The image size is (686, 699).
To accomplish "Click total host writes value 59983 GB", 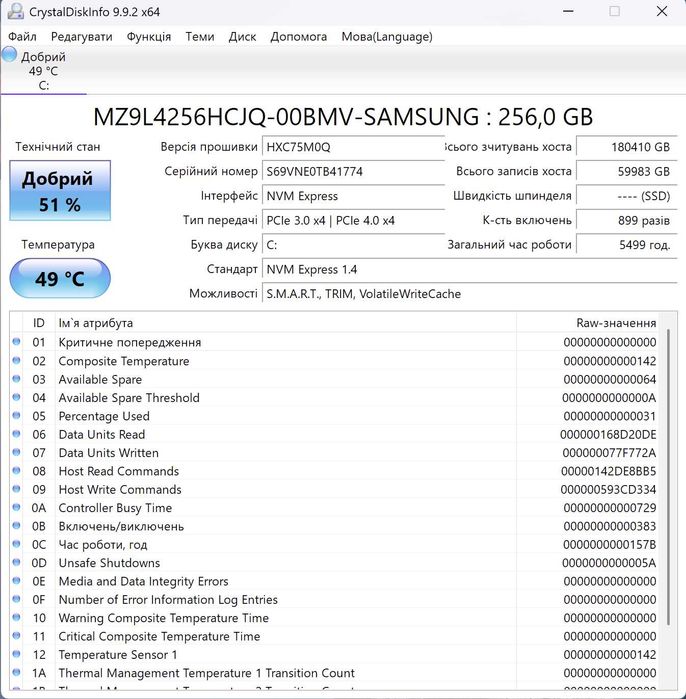I will point(626,172).
